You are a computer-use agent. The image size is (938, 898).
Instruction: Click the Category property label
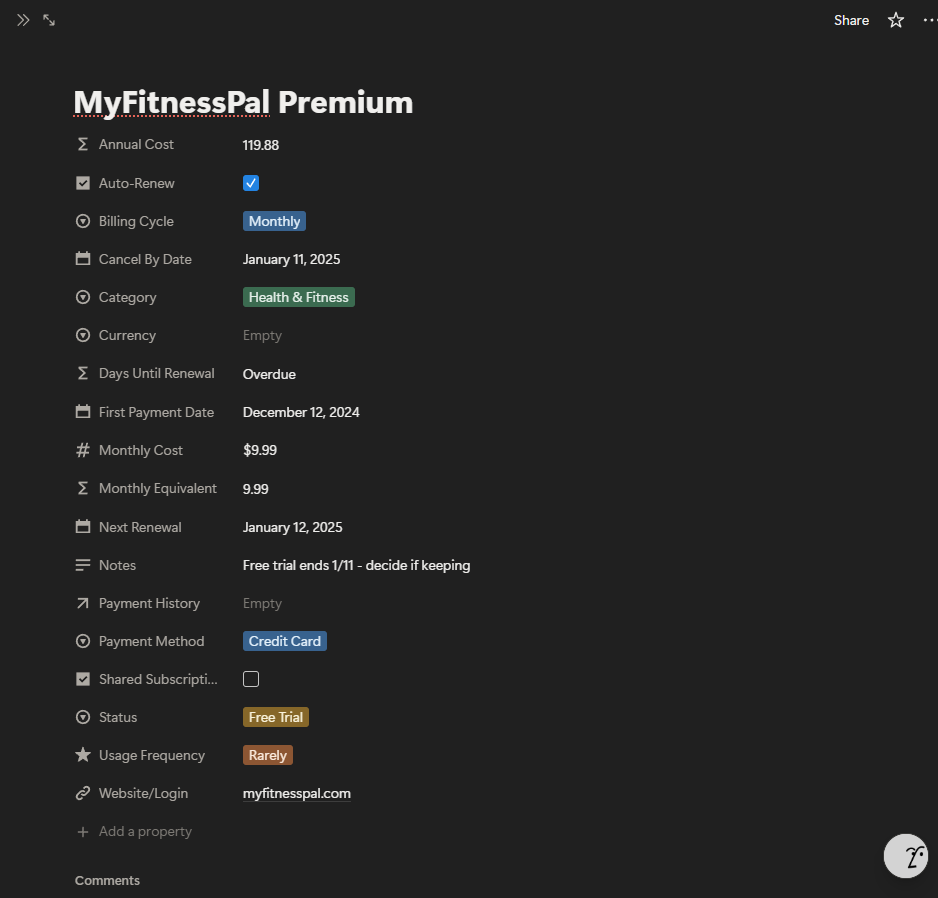(127, 297)
